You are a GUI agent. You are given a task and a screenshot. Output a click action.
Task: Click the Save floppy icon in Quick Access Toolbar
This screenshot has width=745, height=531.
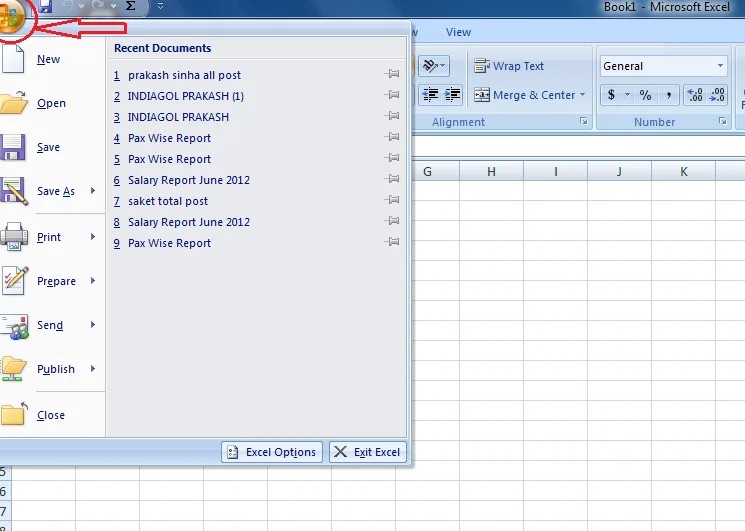45,6
